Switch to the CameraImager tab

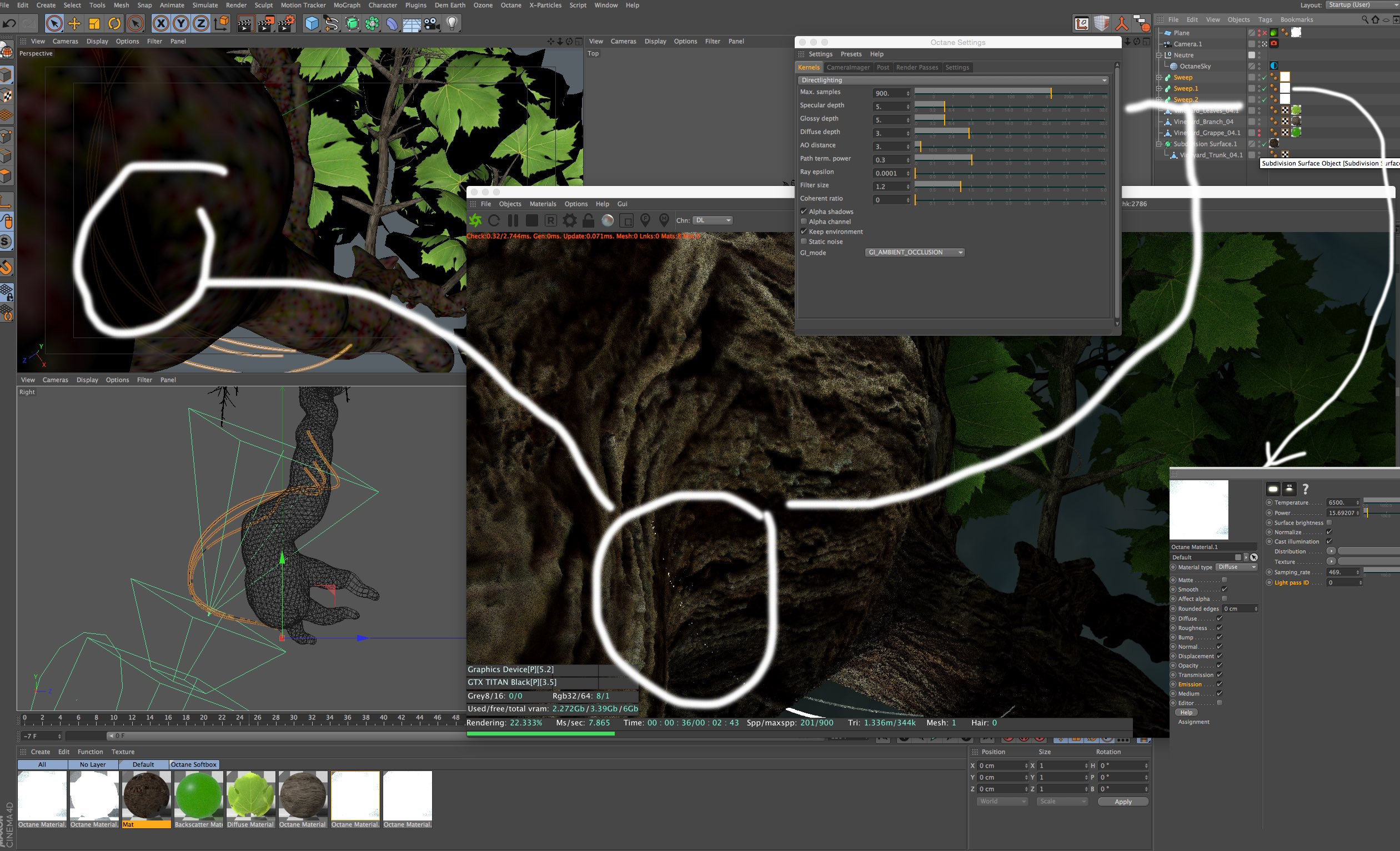coord(848,67)
